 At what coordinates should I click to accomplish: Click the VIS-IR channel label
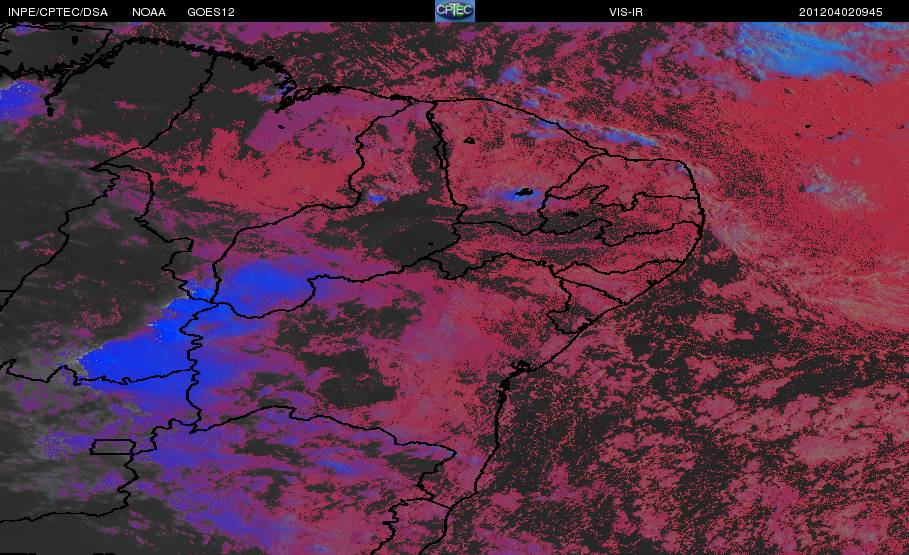pos(626,12)
